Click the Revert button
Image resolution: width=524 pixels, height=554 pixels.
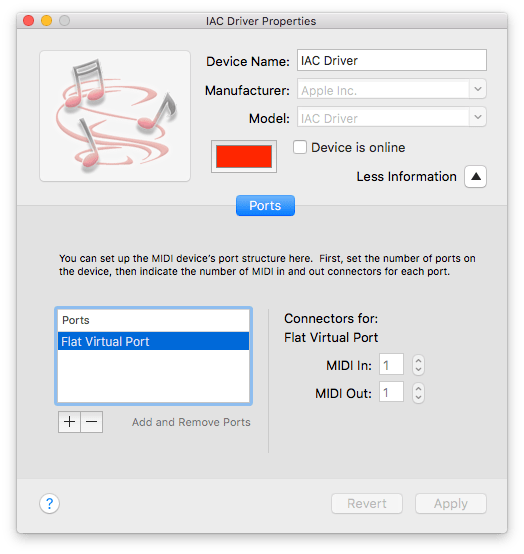pyautogui.click(x=367, y=503)
